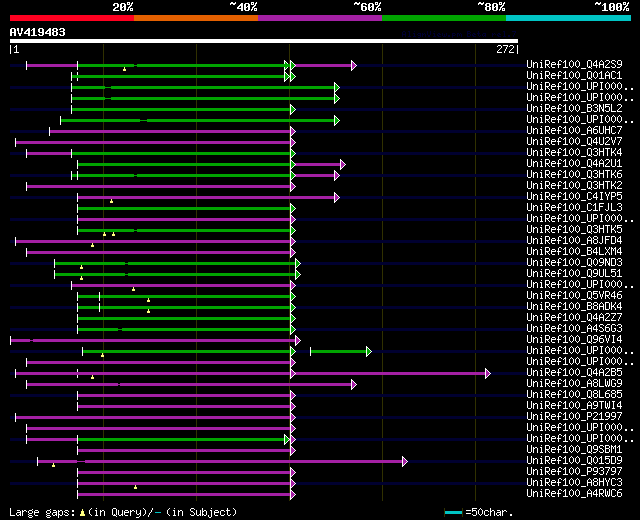
Task: Click the yellow gap marker under the A8HYC3 bar
Action: 136,487
